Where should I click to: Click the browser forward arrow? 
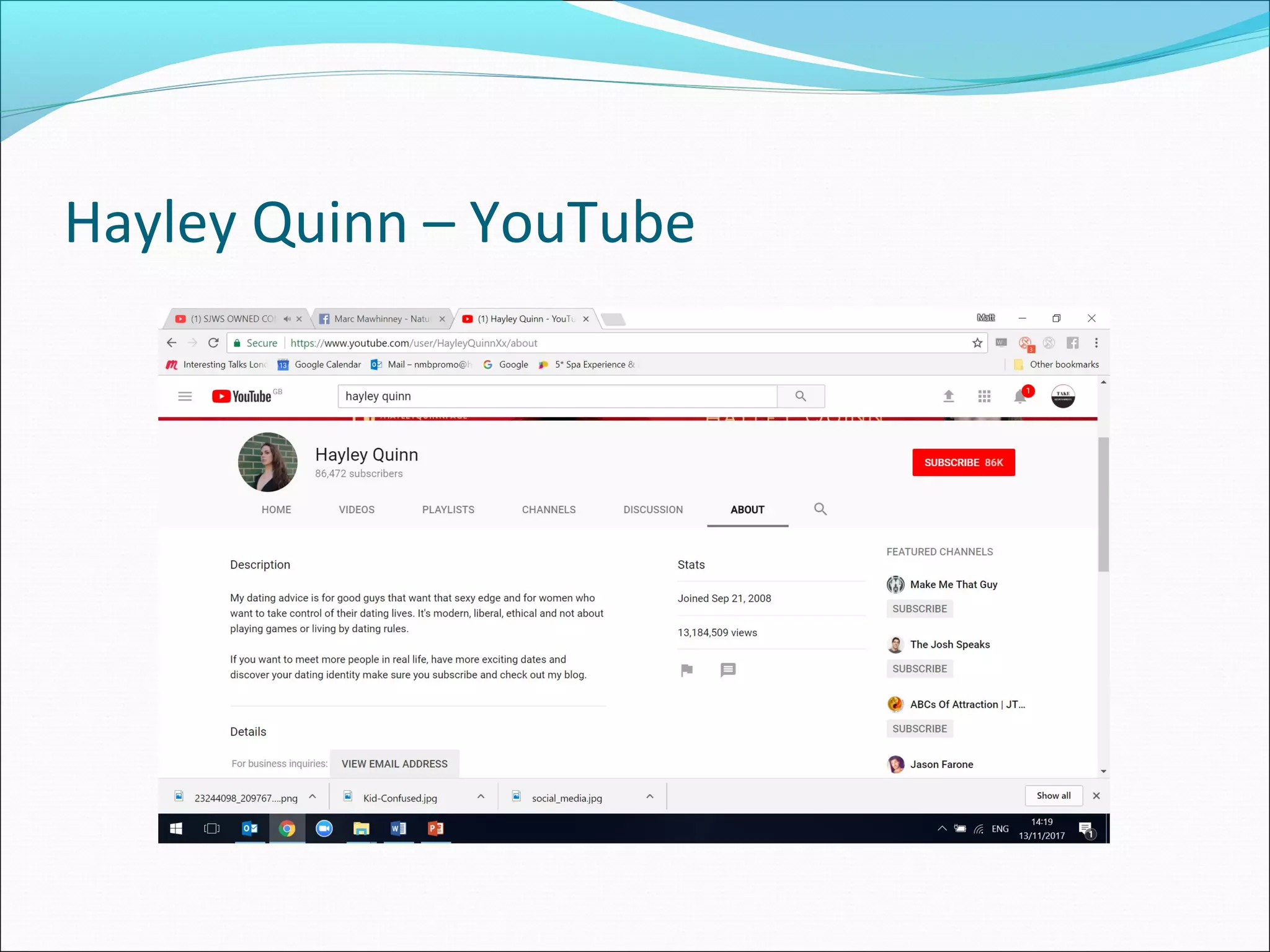coord(192,343)
